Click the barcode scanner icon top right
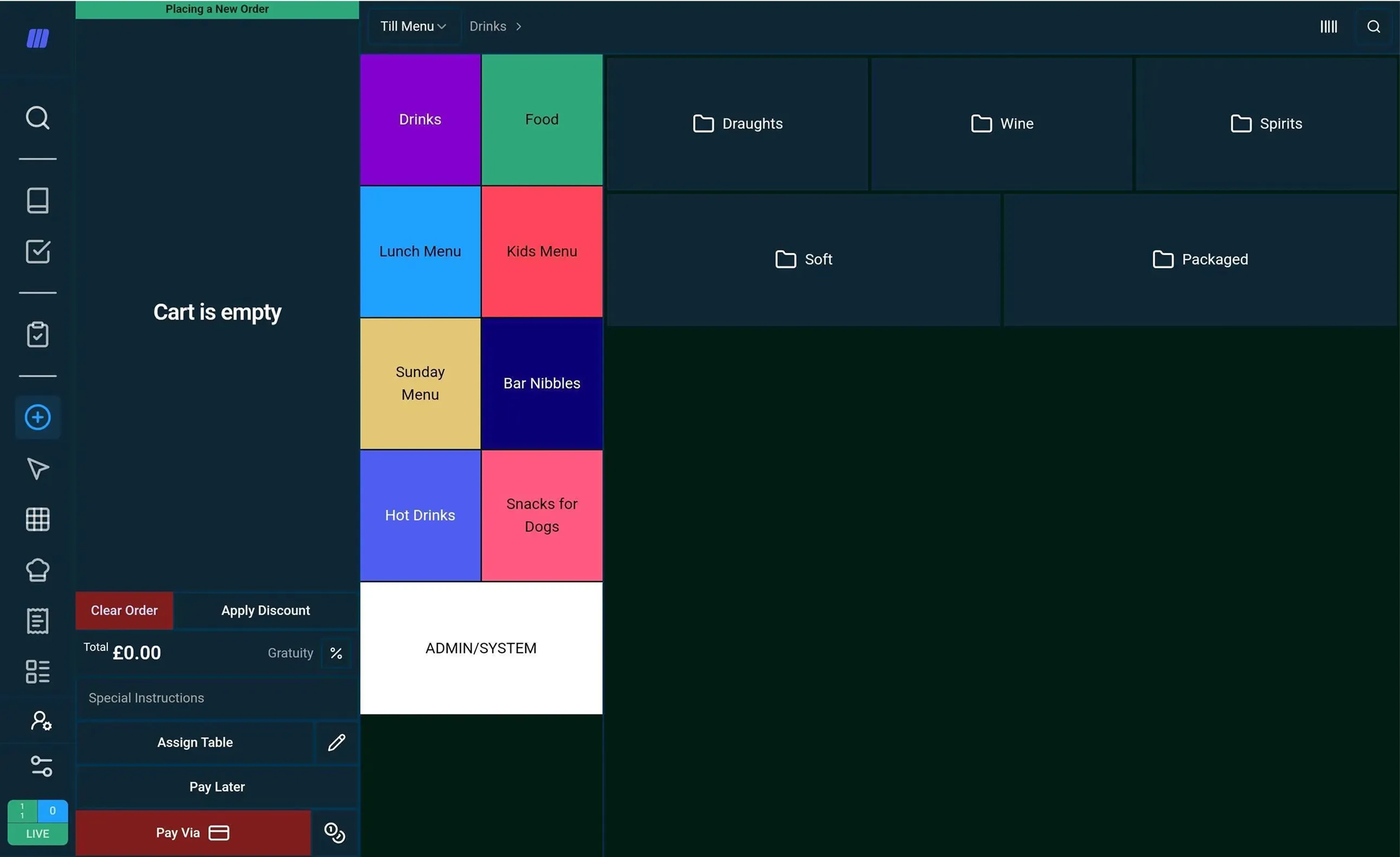Image resolution: width=1400 pixels, height=857 pixels. pyautogui.click(x=1328, y=26)
